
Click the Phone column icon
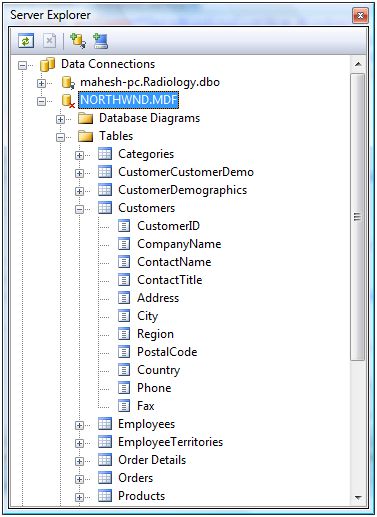coord(124,388)
